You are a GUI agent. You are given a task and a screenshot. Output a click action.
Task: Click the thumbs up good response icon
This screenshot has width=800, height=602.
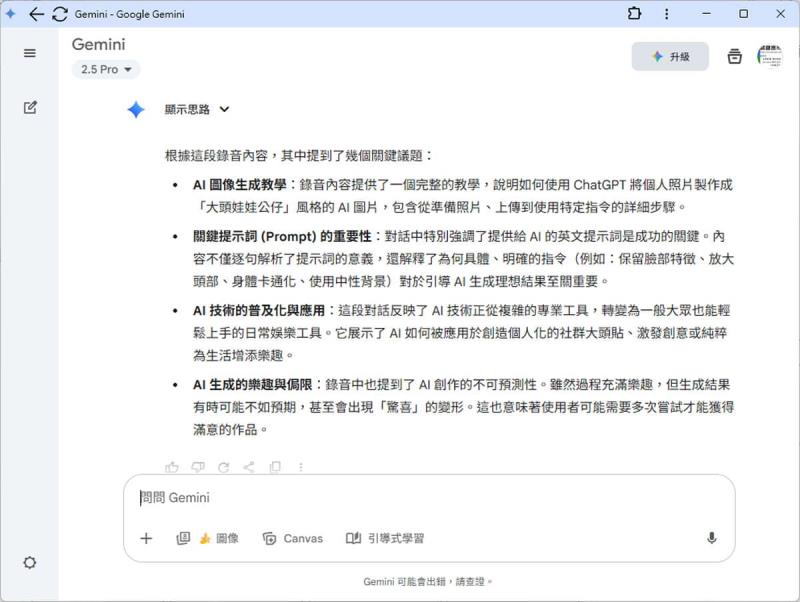pyautogui.click(x=171, y=467)
